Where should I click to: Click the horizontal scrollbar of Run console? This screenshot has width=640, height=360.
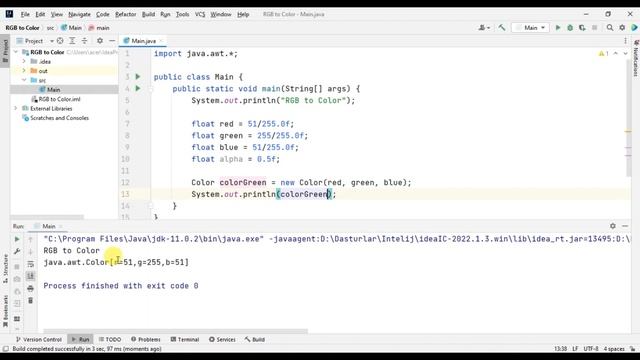pyautogui.click(x=176, y=331)
